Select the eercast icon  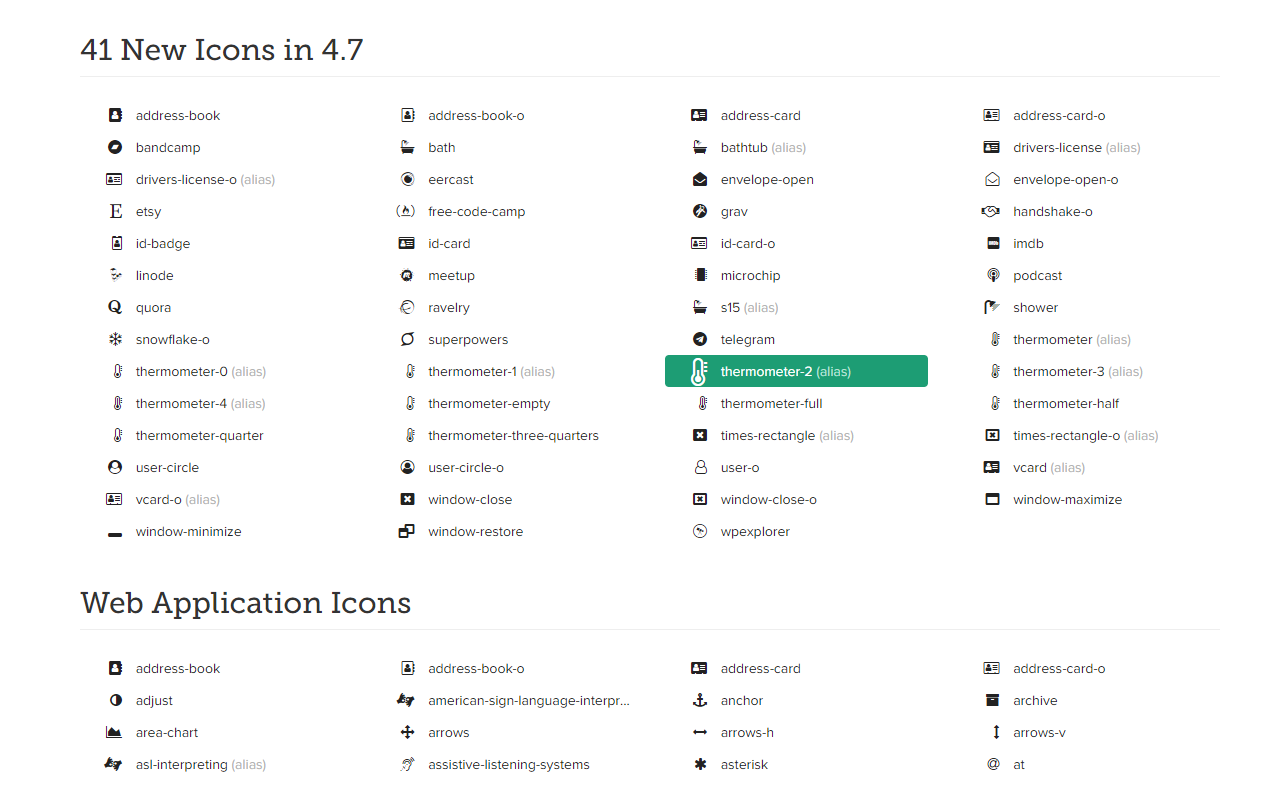tap(407, 180)
